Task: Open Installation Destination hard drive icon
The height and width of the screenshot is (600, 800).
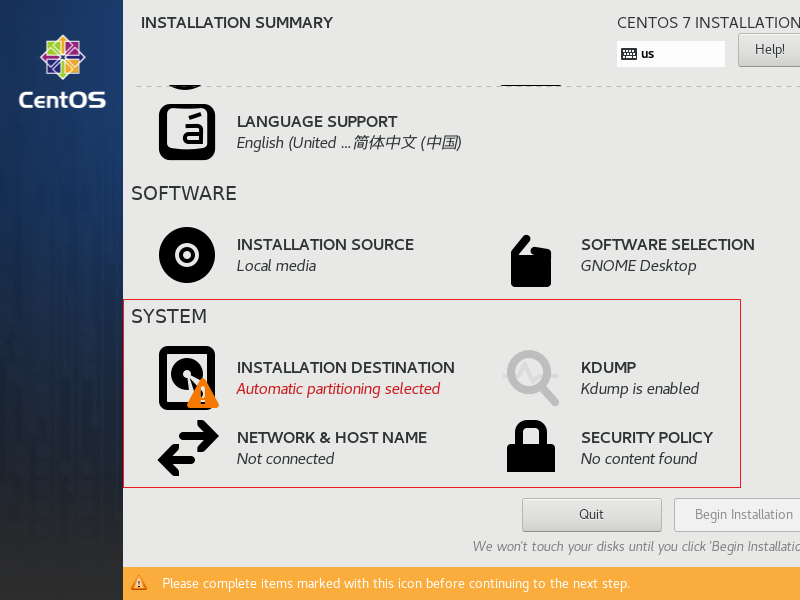Action: 188,378
